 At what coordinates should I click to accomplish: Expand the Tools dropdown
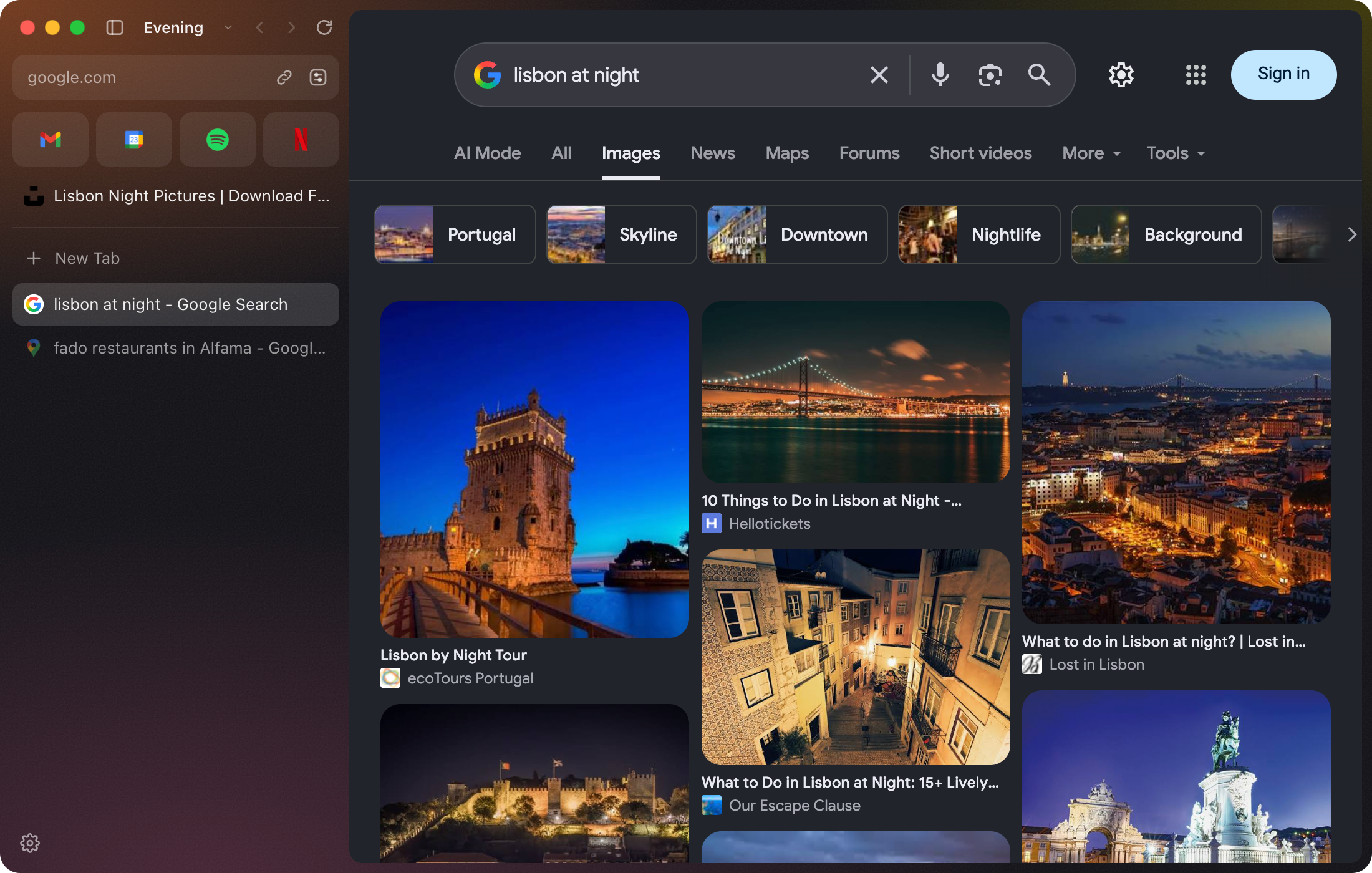point(1176,153)
